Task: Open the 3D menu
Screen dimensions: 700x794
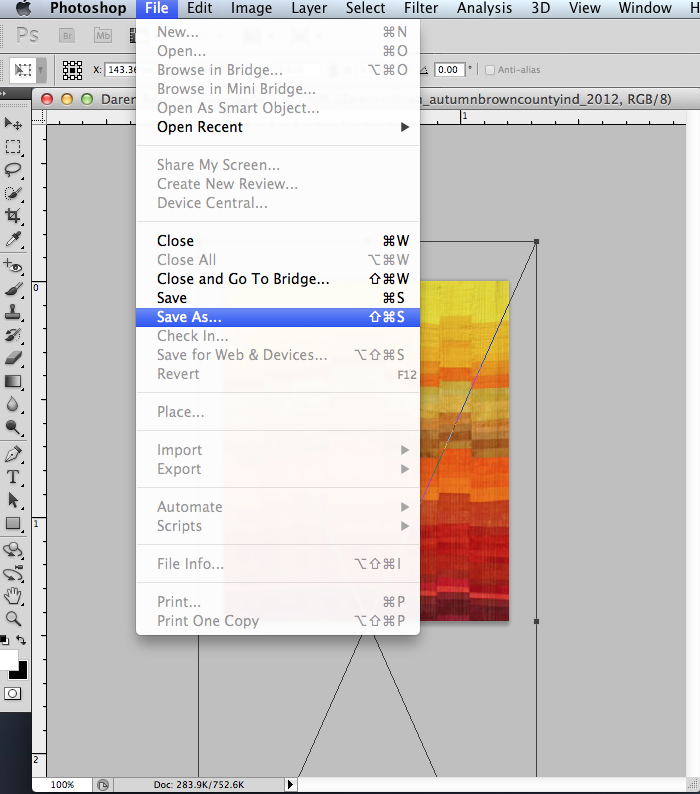Action: (x=540, y=8)
